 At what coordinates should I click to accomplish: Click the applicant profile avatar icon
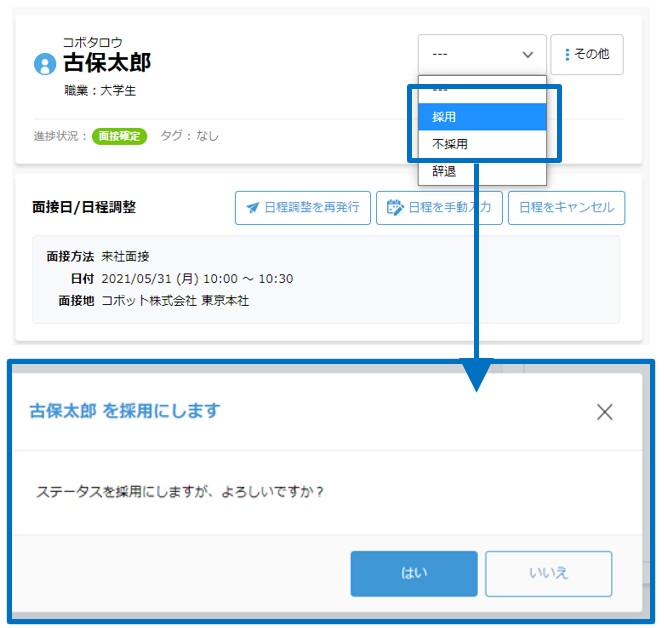click(x=45, y=64)
